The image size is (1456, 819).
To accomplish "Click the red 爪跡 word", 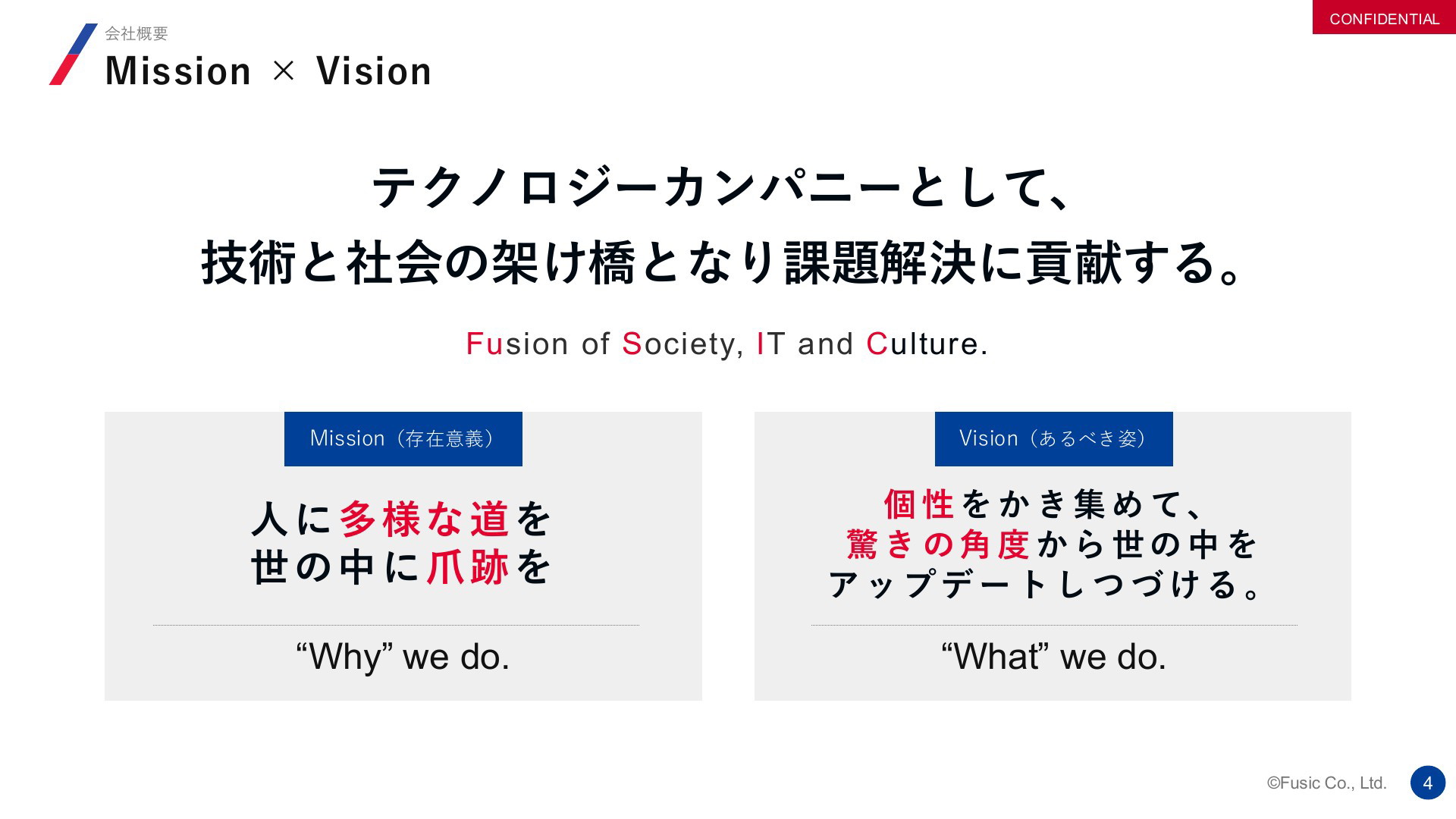I will tap(468, 567).
